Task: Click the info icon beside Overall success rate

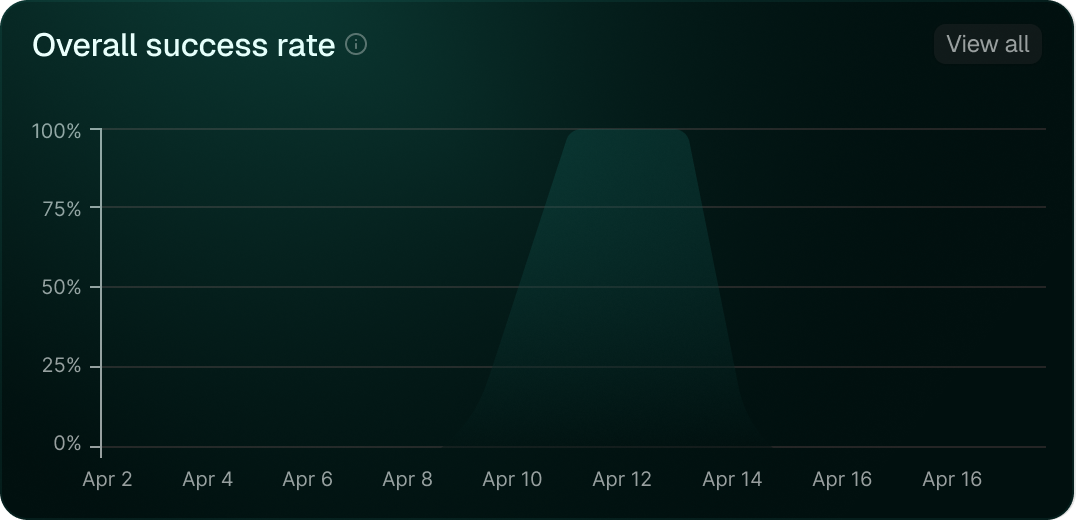Action: tap(356, 45)
